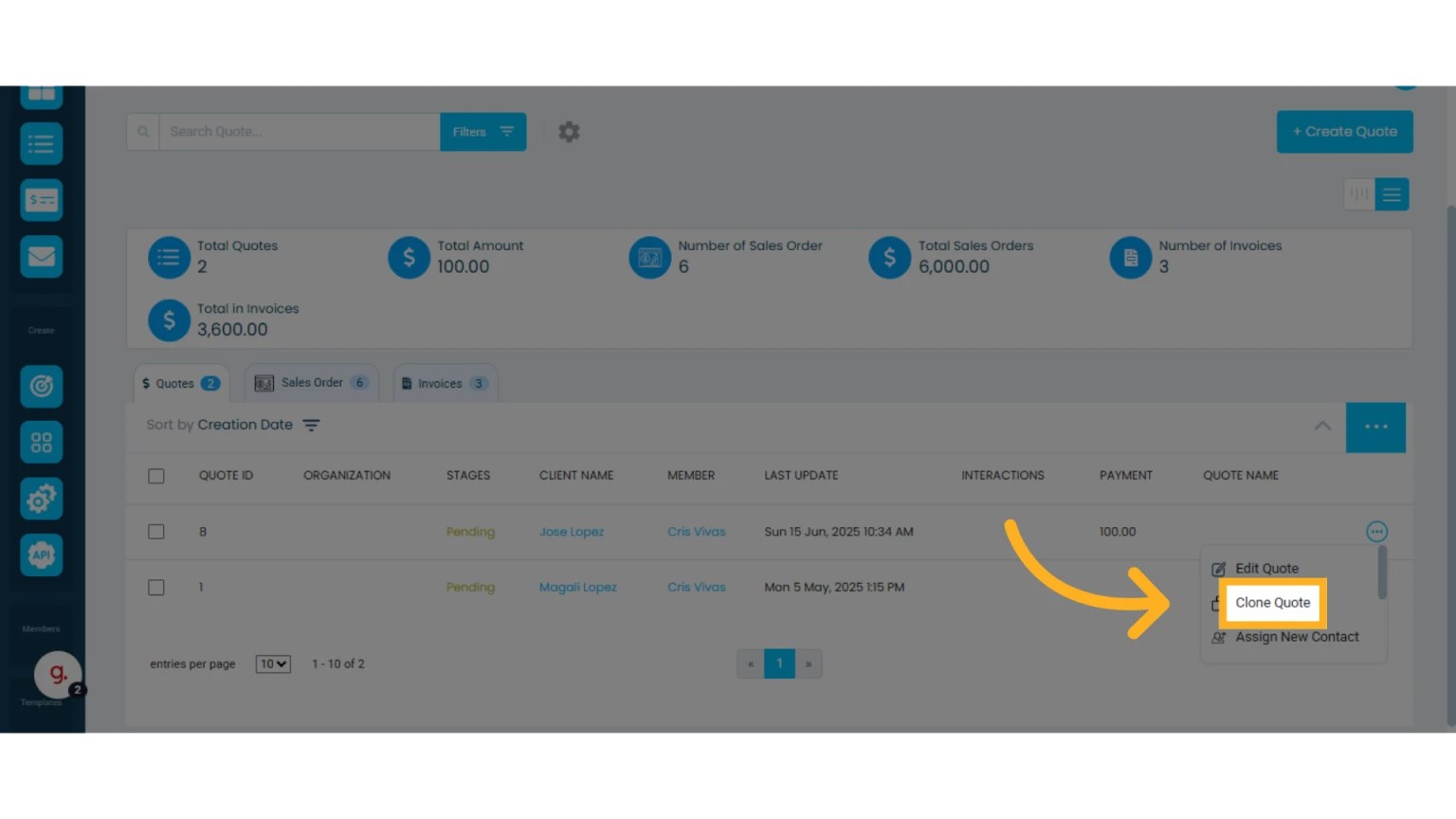1456x819 pixels.
Task: Click the Total in Invoices dollar icon
Action: click(x=169, y=320)
